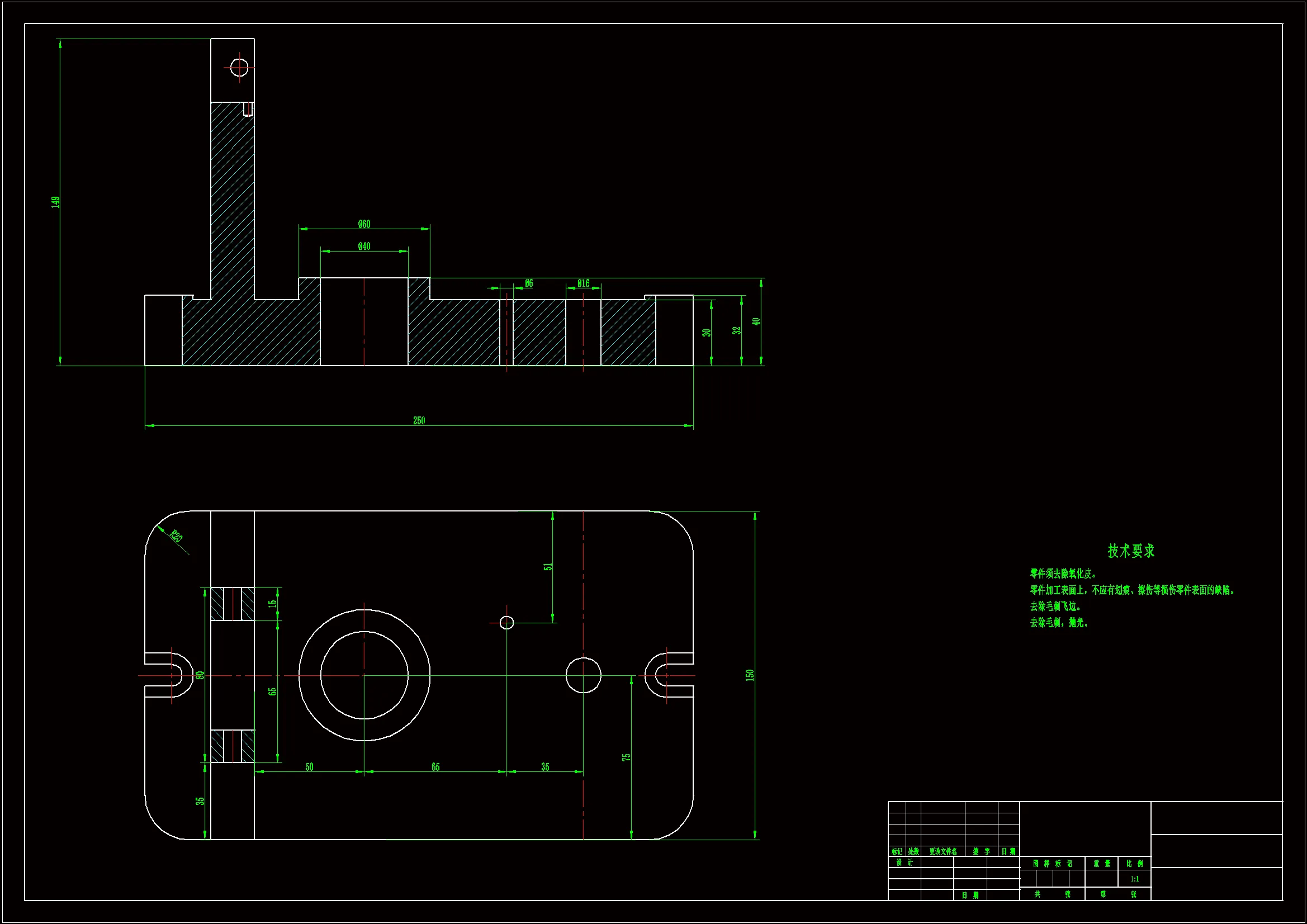
Task: Select the 250 overall length dimension
Action: (419, 421)
